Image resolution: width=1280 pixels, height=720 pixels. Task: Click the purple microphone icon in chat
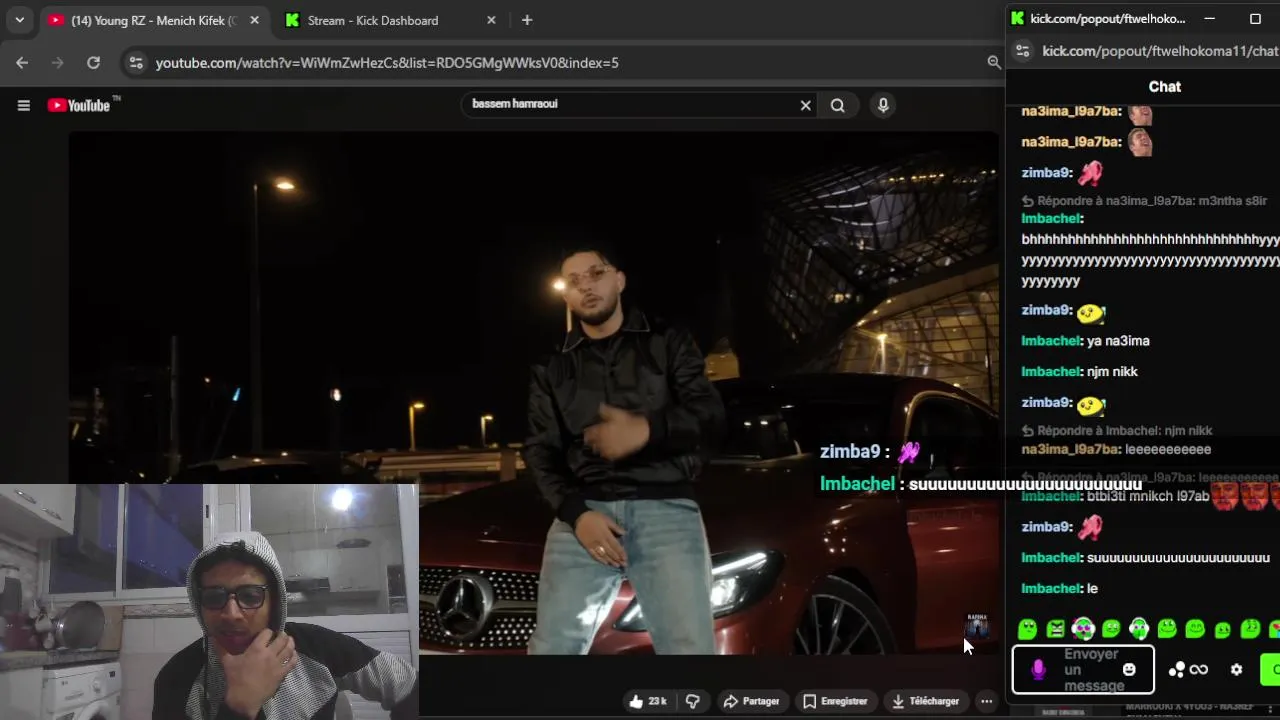(1038, 670)
